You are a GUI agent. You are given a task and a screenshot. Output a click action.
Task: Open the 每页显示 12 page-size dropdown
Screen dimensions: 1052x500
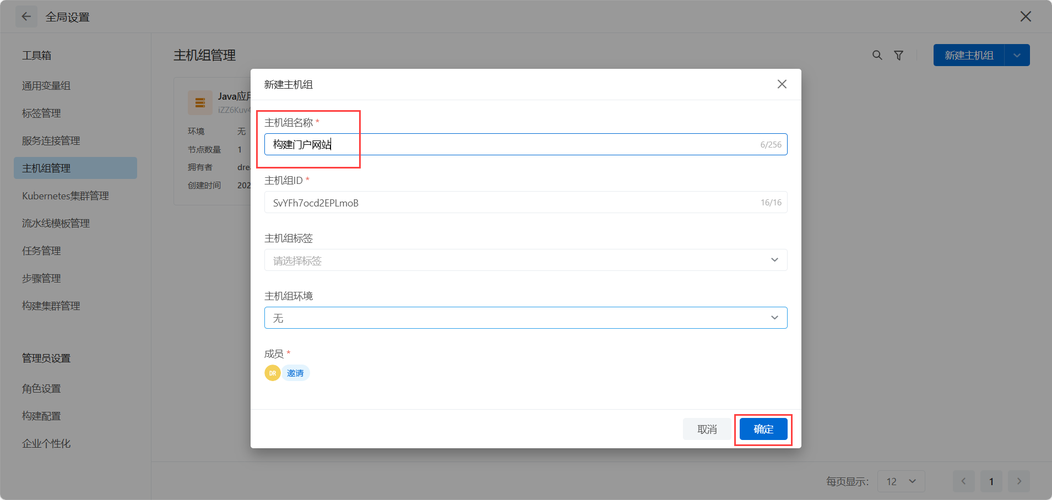click(901, 481)
